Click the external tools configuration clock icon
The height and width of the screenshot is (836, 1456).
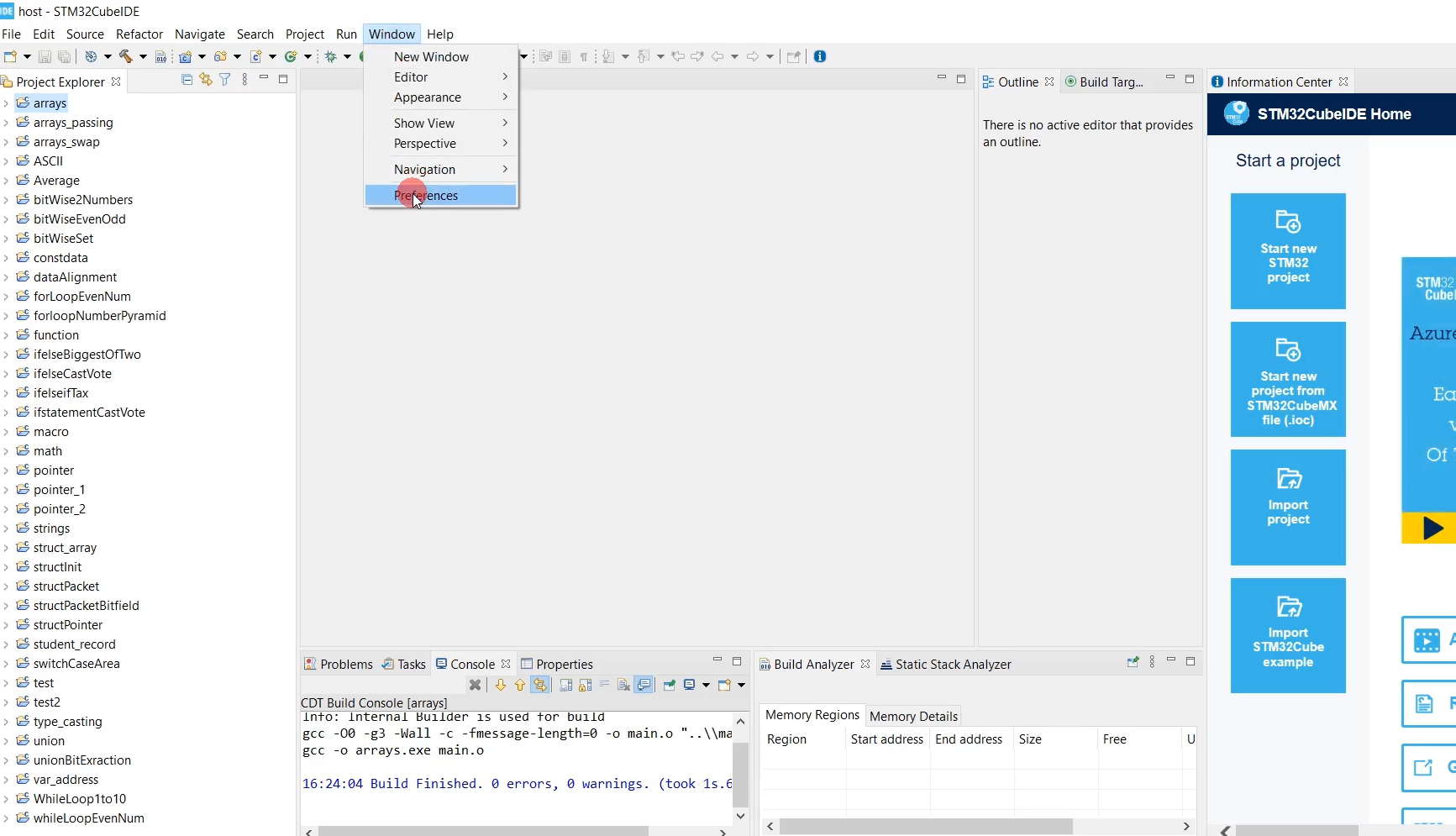[91, 56]
